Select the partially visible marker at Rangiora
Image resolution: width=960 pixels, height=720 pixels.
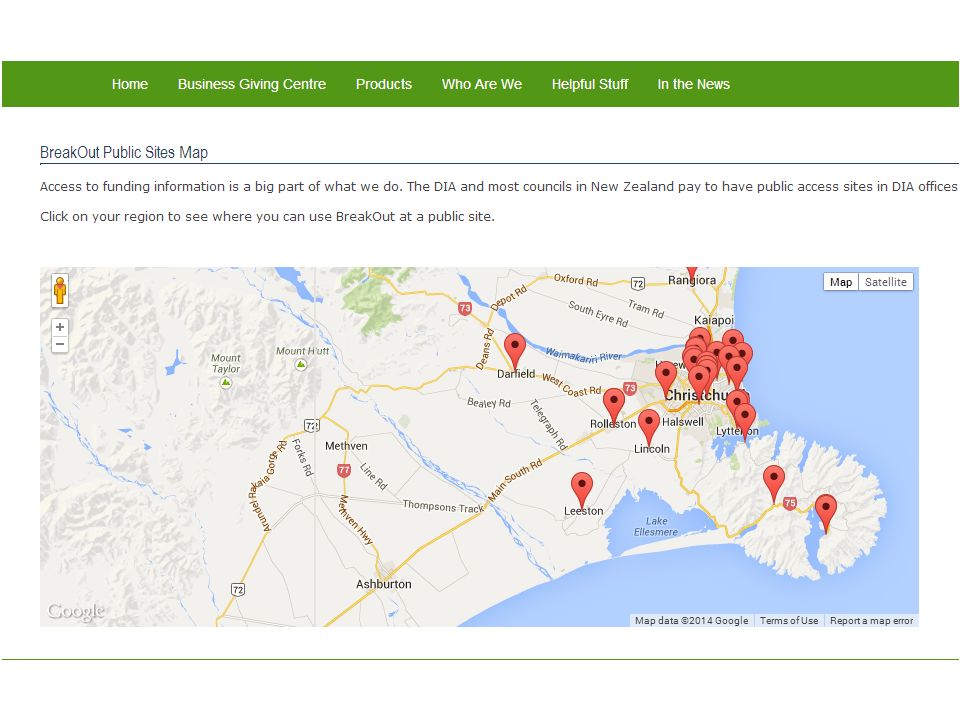tap(692, 272)
